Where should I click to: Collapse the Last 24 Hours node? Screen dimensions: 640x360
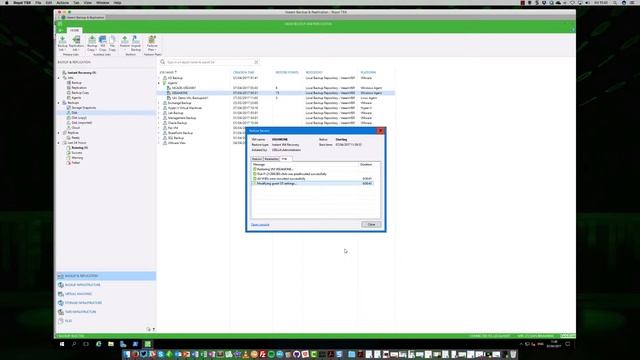[59, 143]
